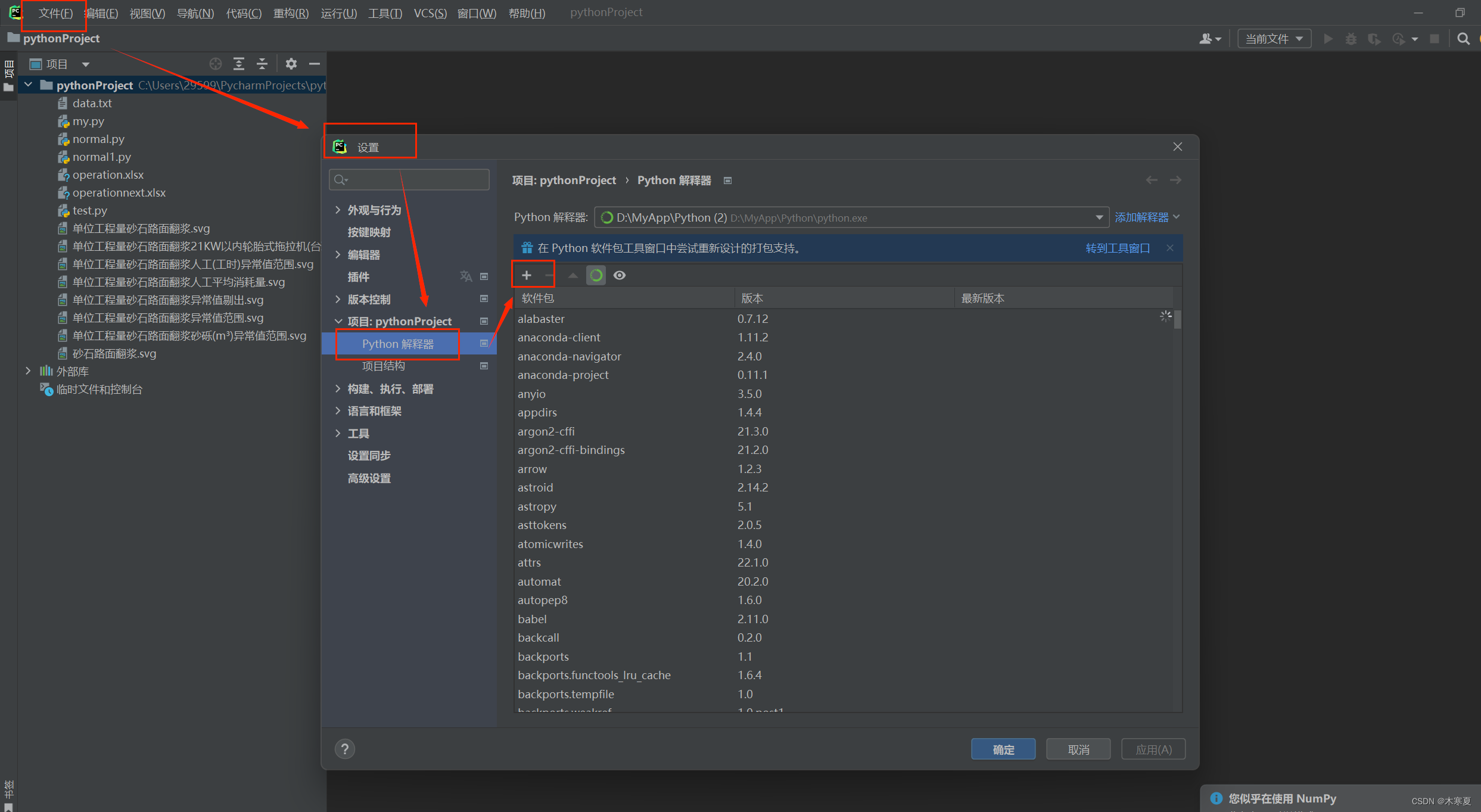Viewport: 1481px width, 812px height.
Task: Open the 当前文件 run configuration dropdown
Action: 1274,39
